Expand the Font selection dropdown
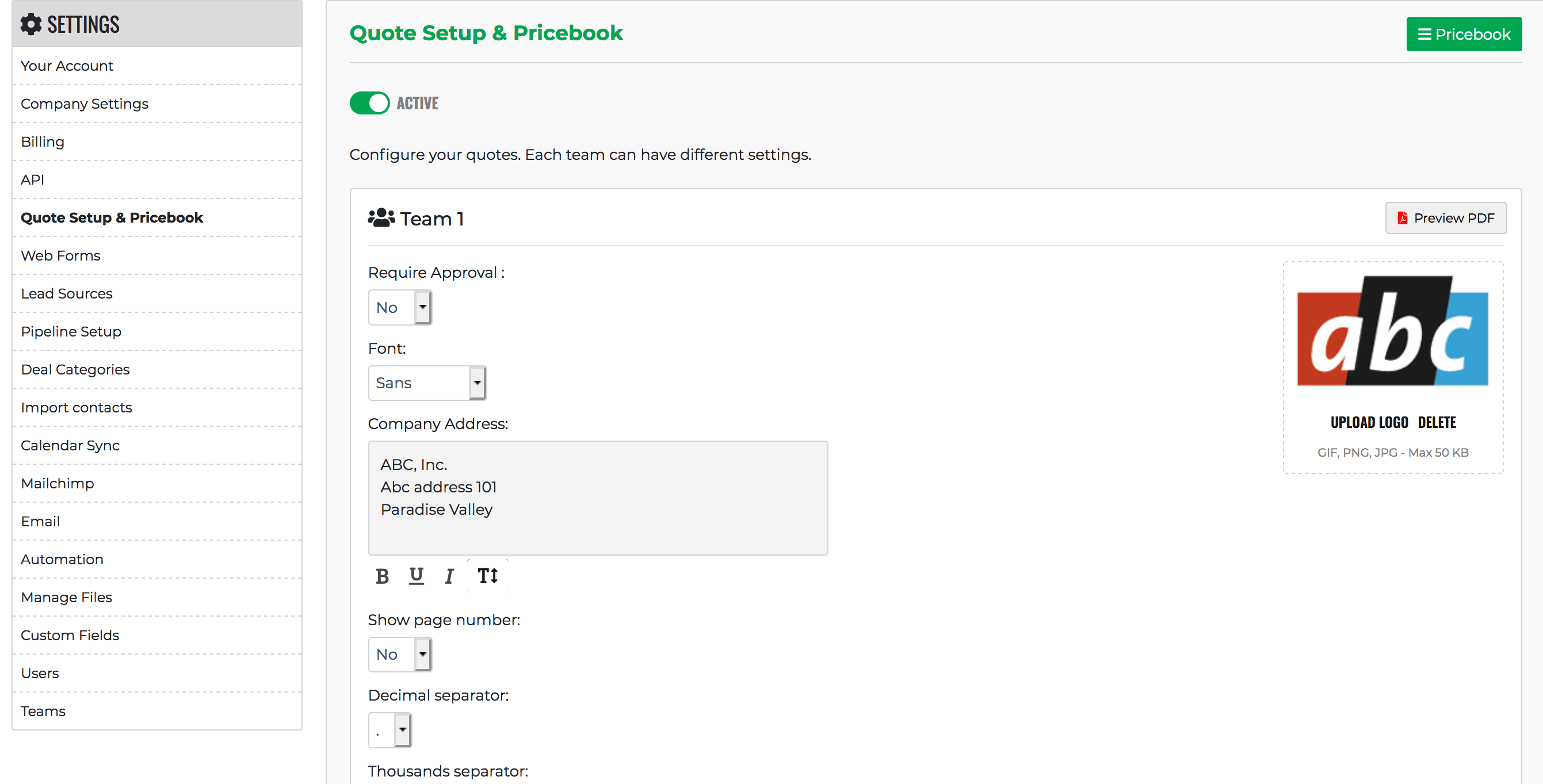The width and height of the screenshot is (1543, 784). tap(426, 383)
